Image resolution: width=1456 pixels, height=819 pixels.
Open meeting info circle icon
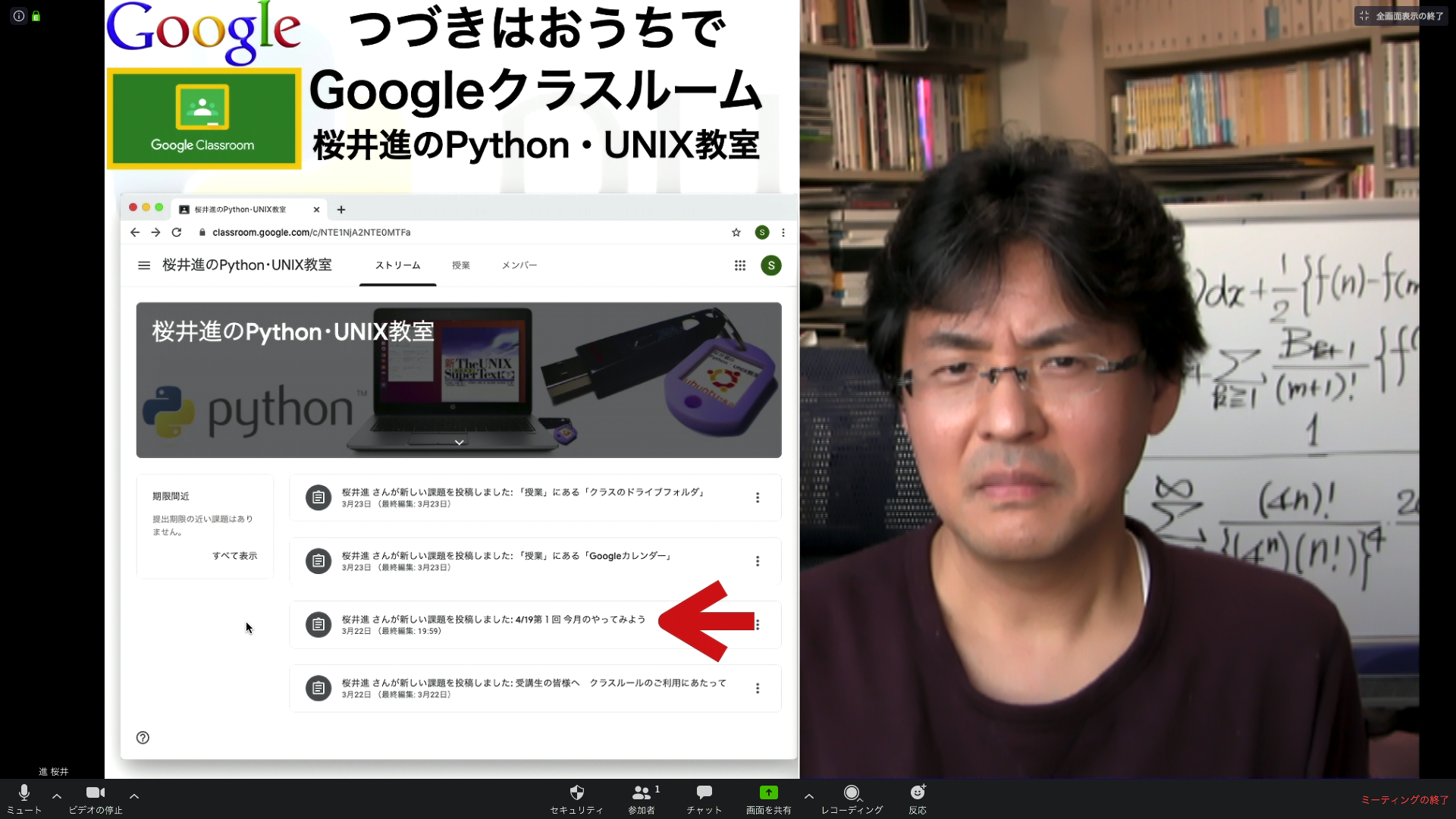click(x=19, y=16)
